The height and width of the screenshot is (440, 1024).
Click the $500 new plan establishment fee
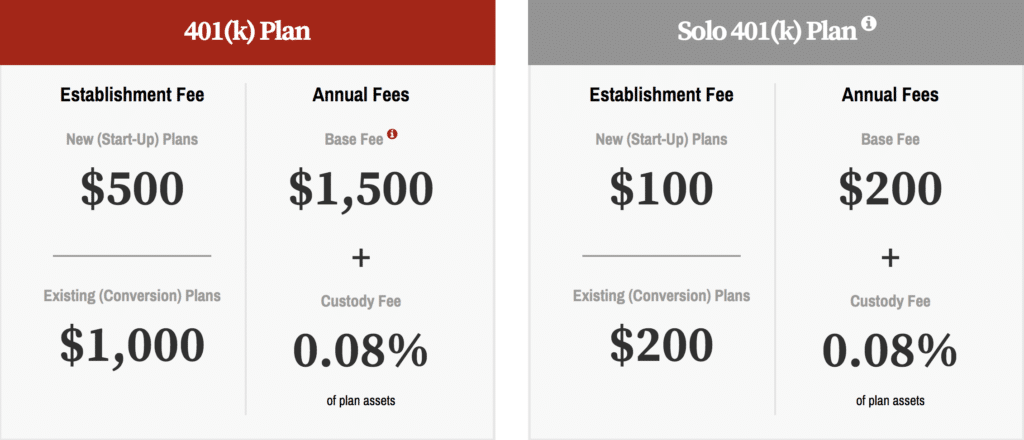click(x=133, y=189)
